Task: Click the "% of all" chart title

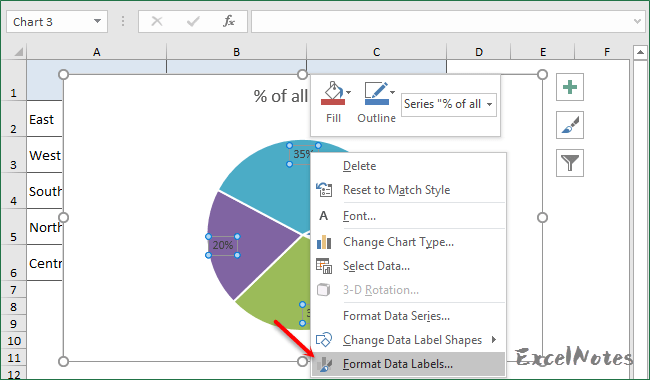Action: (x=281, y=96)
